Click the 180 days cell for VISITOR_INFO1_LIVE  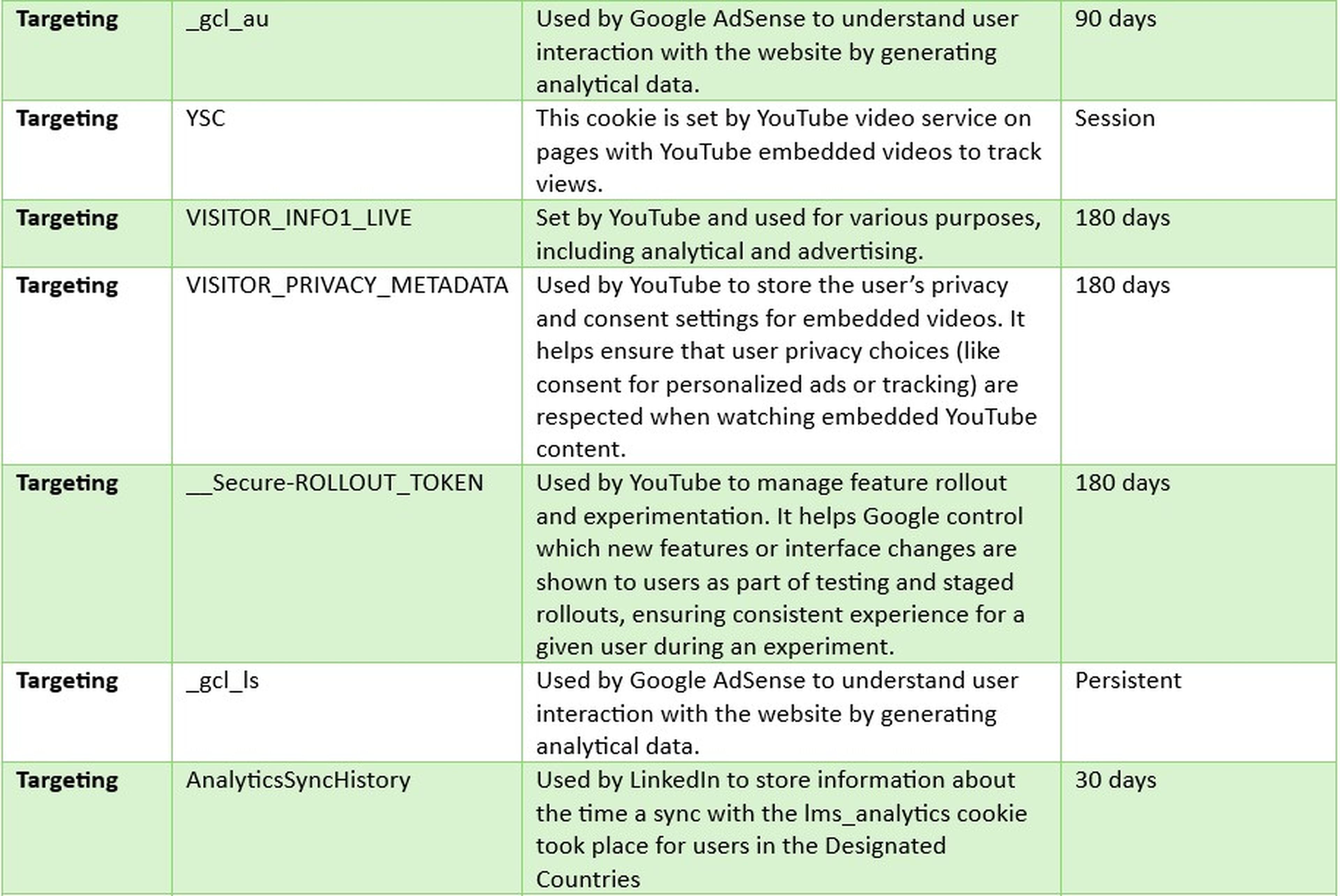1122,218
